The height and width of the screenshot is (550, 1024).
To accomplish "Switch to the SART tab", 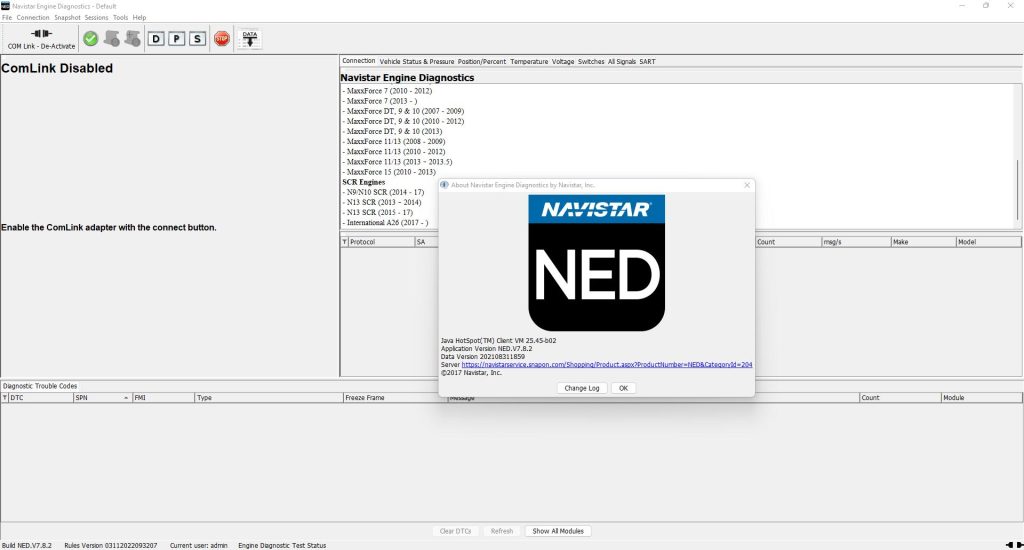I will 647,61.
